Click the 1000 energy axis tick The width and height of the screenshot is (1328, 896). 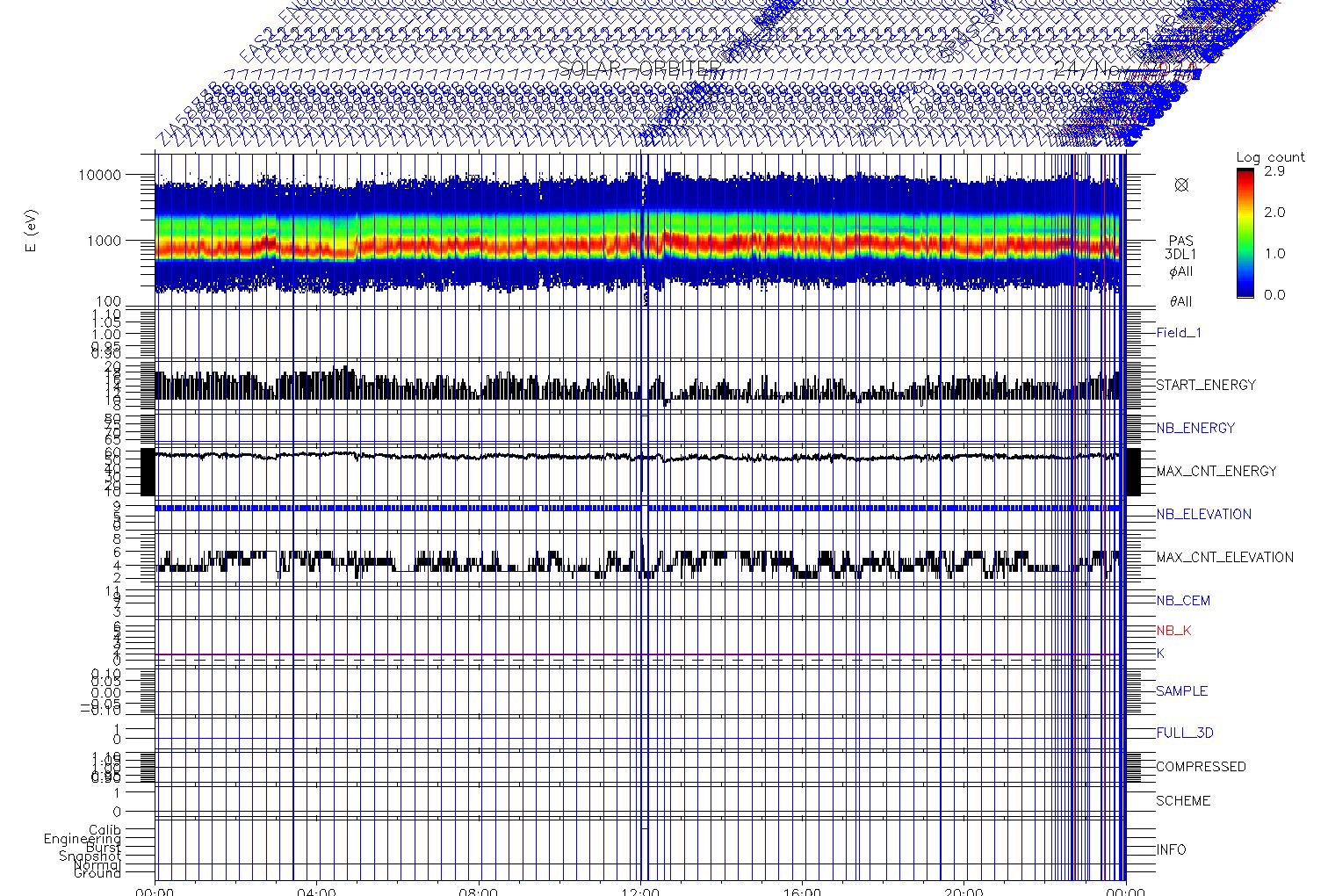click(x=104, y=241)
